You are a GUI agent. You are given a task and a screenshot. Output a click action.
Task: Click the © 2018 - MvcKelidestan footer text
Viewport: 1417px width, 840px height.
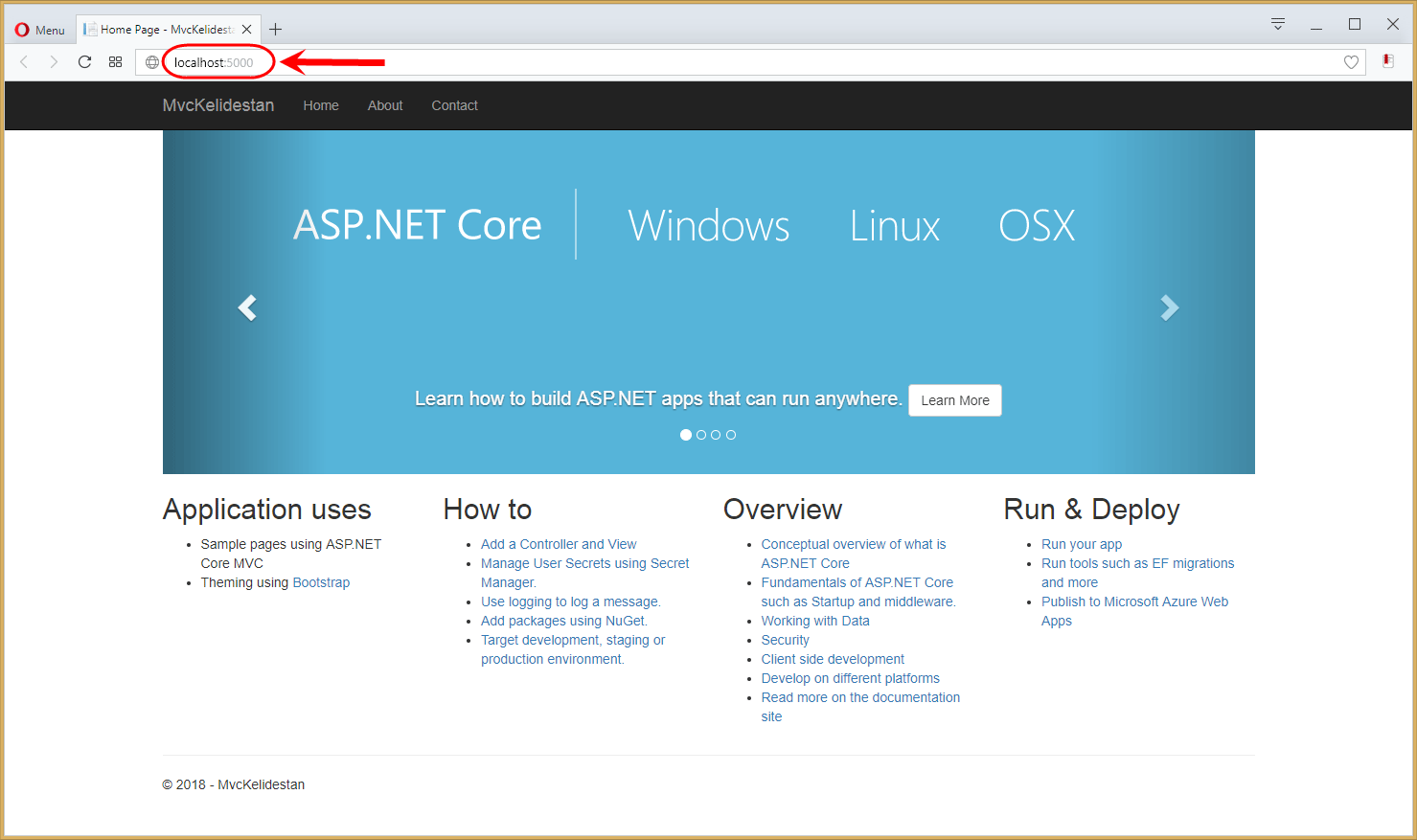[234, 784]
